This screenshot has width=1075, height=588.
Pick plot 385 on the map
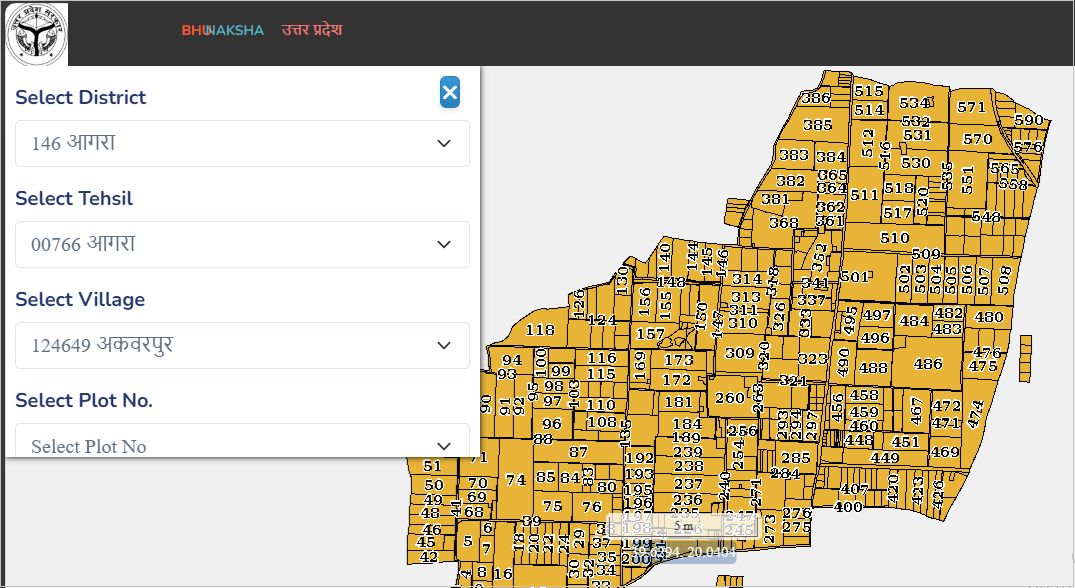pos(817,125)
